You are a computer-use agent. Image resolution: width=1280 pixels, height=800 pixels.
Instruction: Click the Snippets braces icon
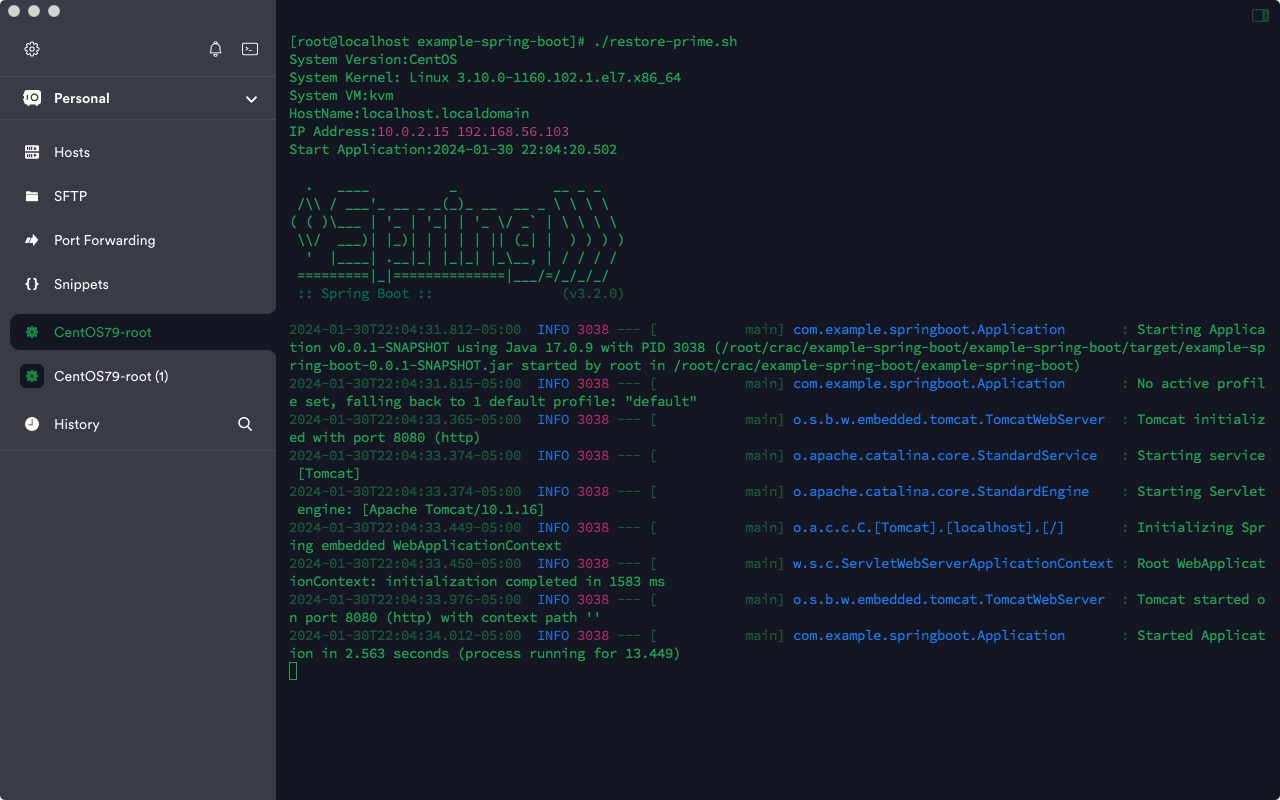coord(32,284)
